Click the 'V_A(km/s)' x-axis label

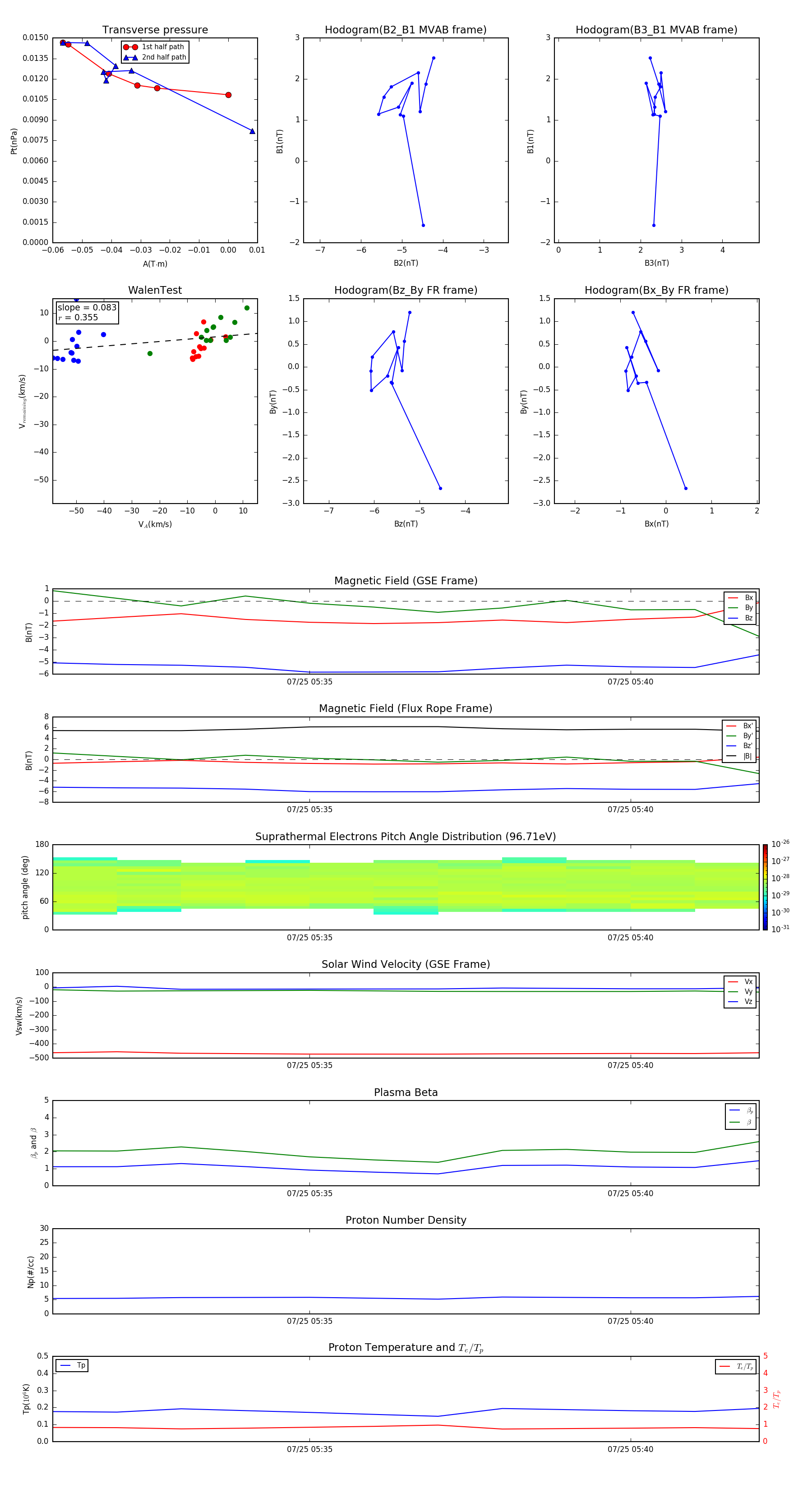click(x=155, y=525)
